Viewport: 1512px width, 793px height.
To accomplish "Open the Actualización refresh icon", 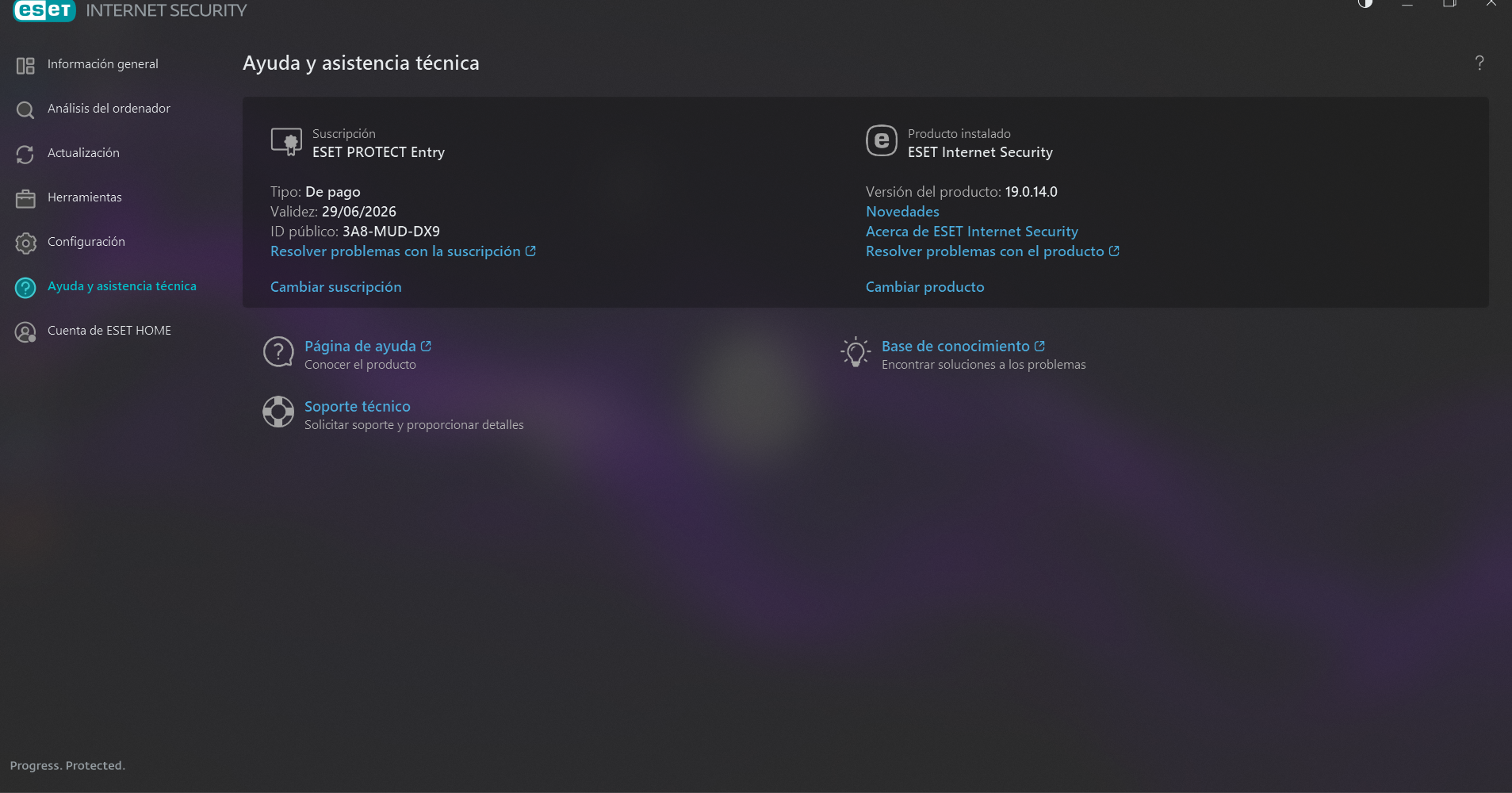I will [x=25, y=154].
